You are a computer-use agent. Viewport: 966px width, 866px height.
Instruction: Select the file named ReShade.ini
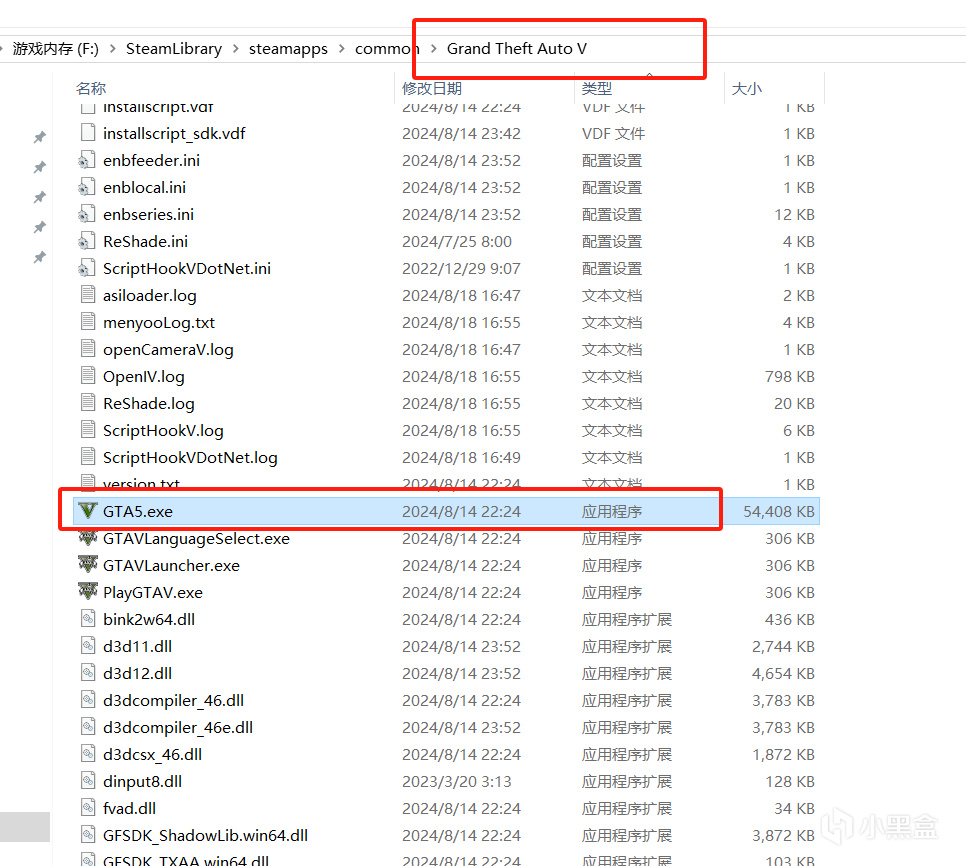(x=145, y=241)
